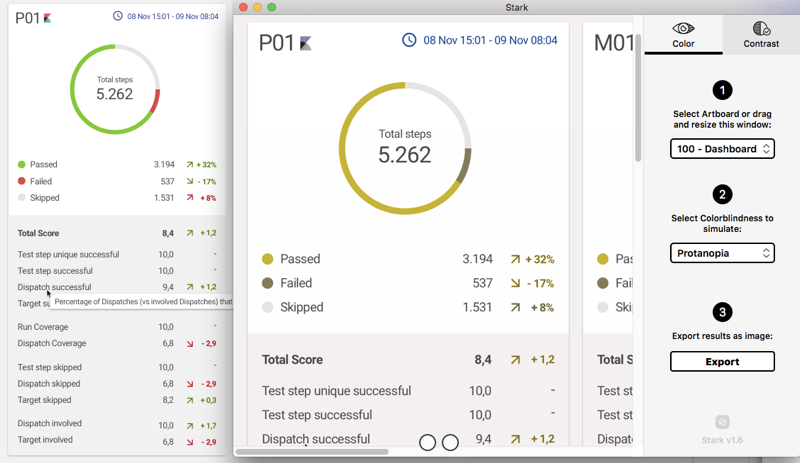The height and width of the screenshot is (463, 800).
Task: Click the flag logo beside P01 in Stark window
Action: tap(305, 43)
